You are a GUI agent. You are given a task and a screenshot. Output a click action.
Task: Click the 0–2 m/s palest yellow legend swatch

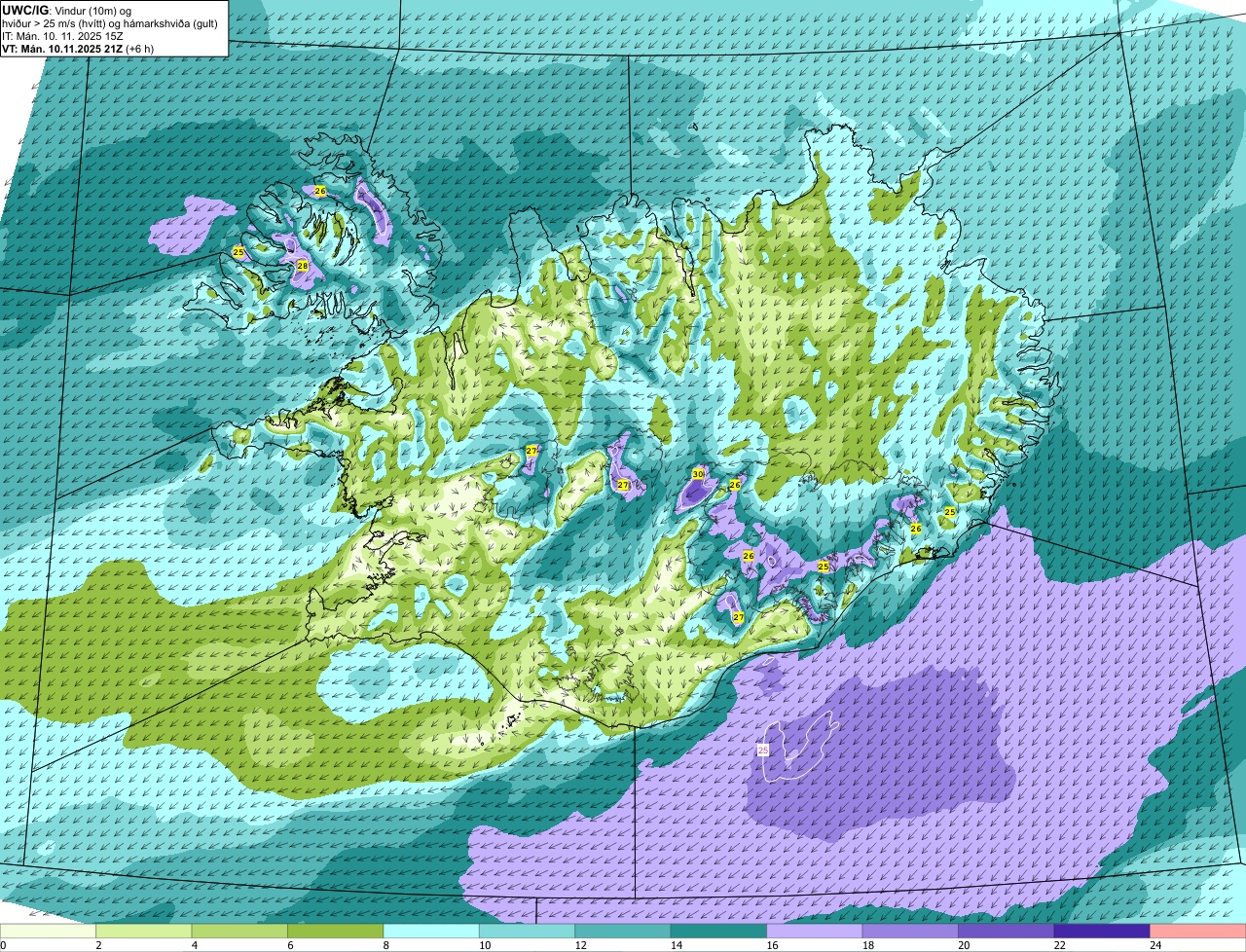coord(48,932)
